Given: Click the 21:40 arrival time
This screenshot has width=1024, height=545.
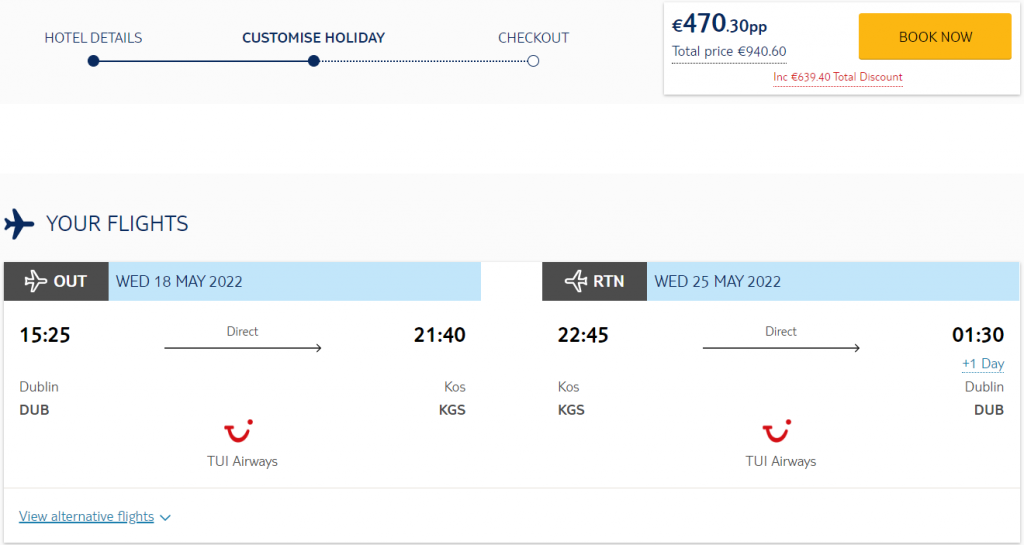Looking at the screenshot, I should click(440, 335).
